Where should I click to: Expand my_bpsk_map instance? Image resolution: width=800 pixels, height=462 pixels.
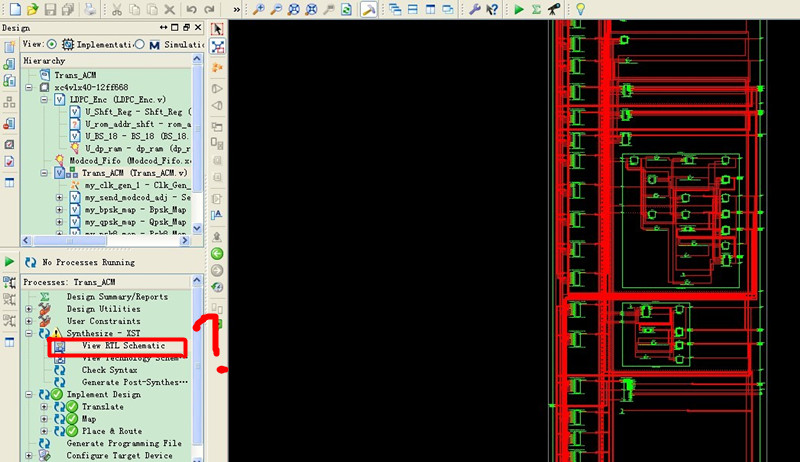click(60, 210)
